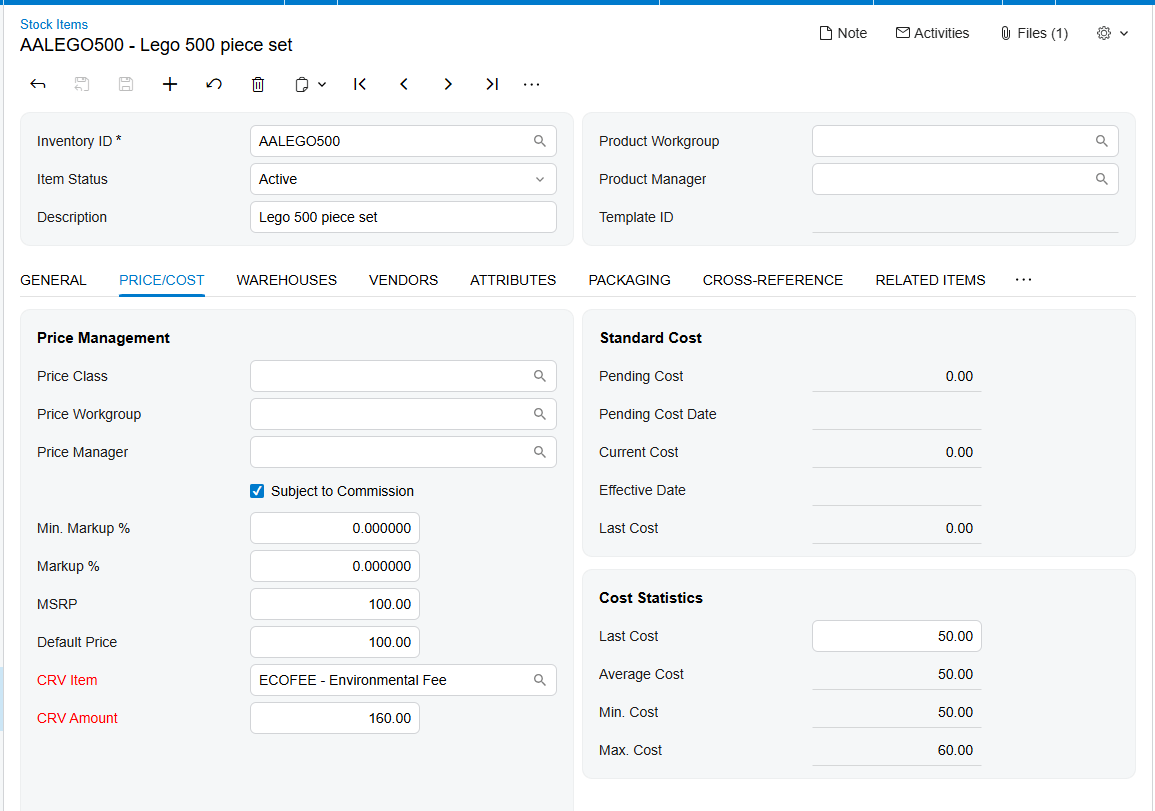Click the CRV Amount field

tap(335, 718)
